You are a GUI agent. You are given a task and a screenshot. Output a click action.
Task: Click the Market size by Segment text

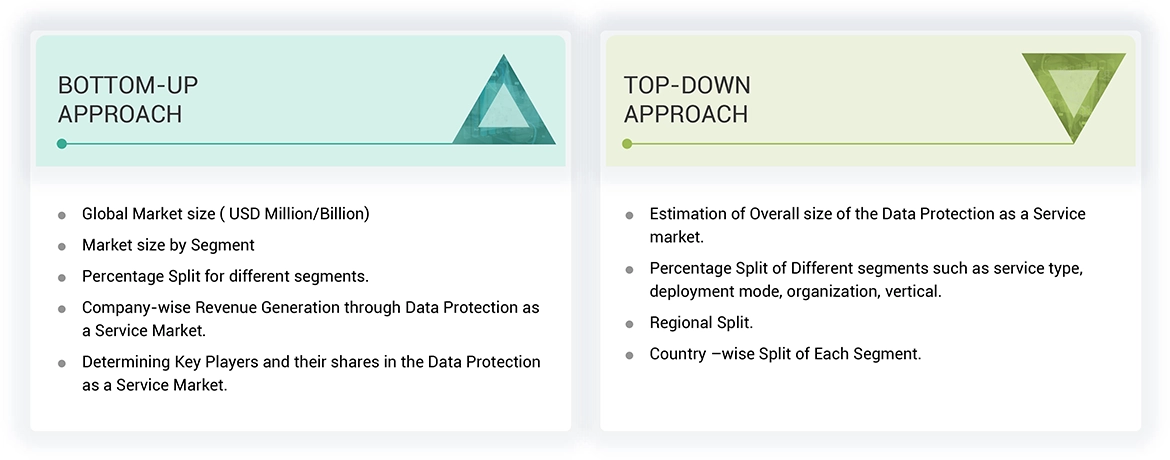point(168,245)
